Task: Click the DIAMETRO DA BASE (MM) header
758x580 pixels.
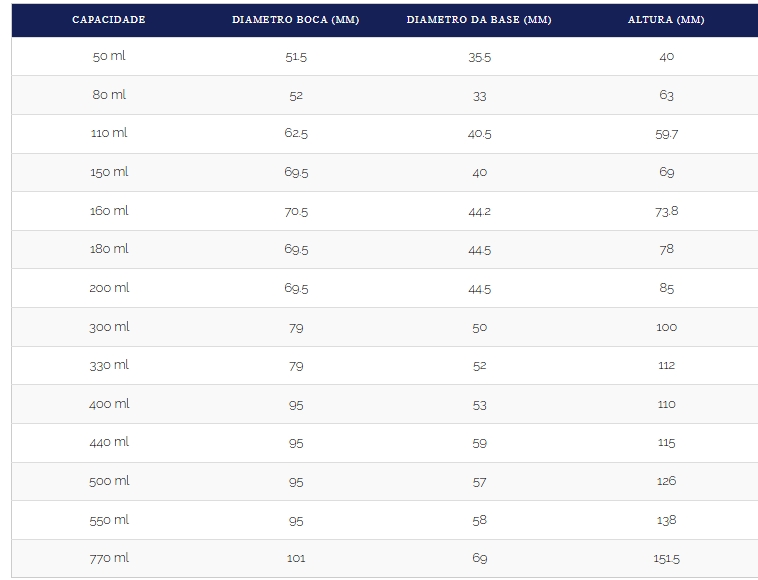Action: pos(479,20)
